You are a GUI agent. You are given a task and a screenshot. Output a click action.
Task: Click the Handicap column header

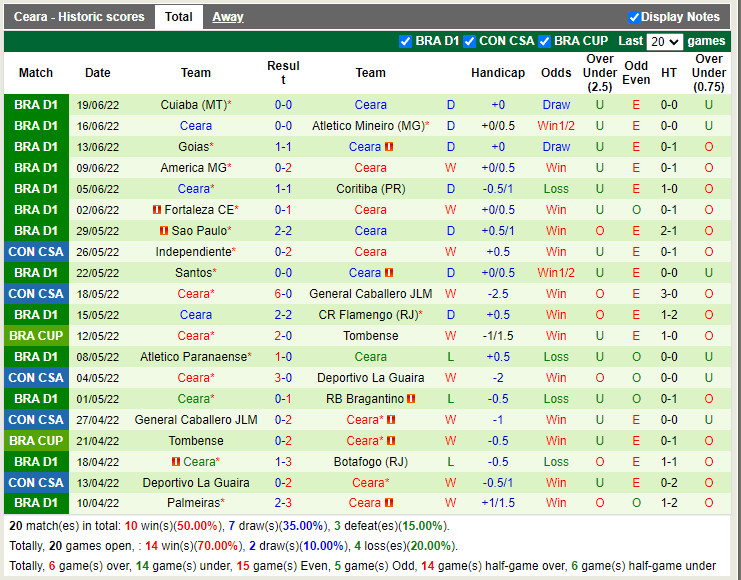click(x=498, y=73)
